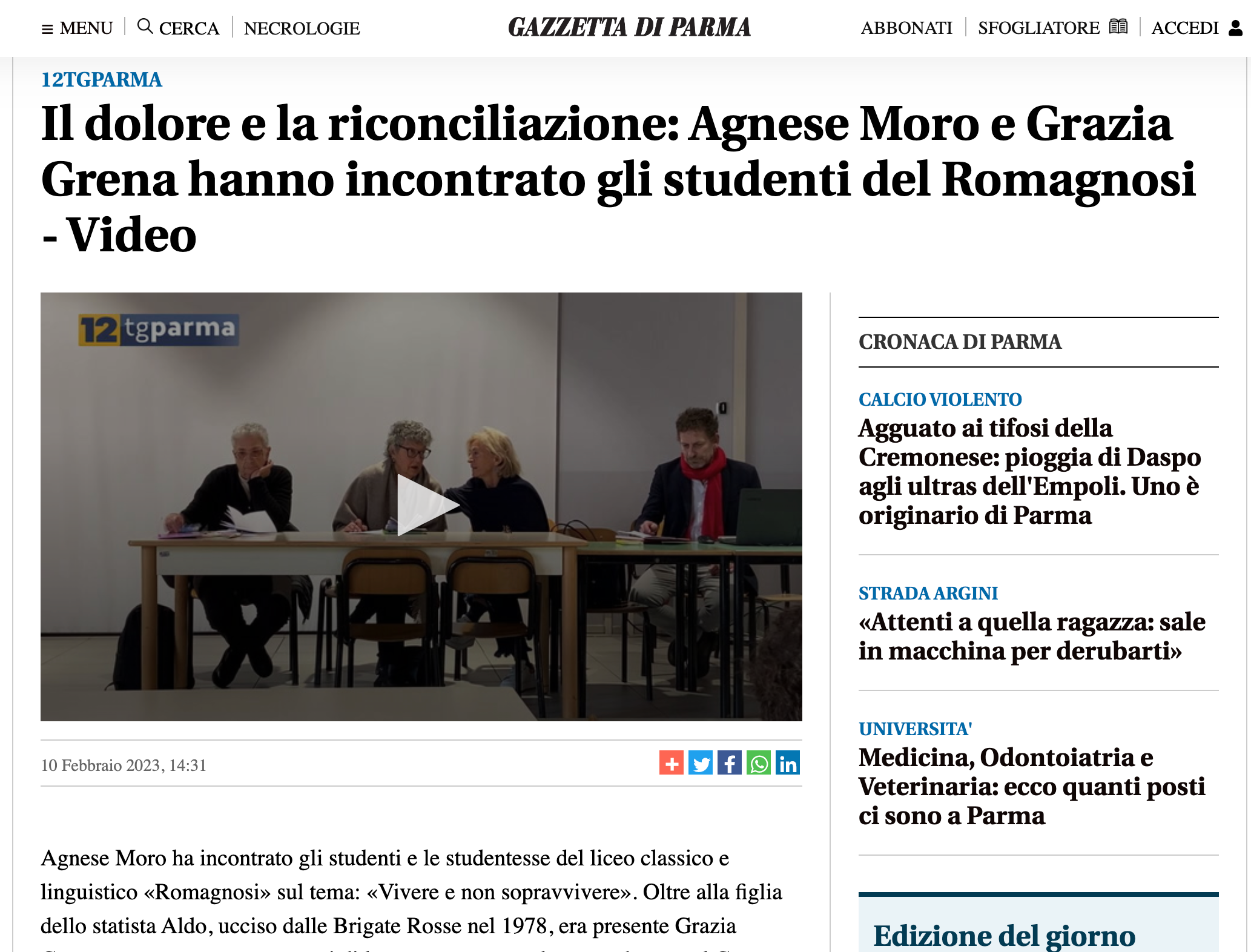The image size is (1251, 952).
Task: Share article via WhatsApp
Action: coord(758,763)
